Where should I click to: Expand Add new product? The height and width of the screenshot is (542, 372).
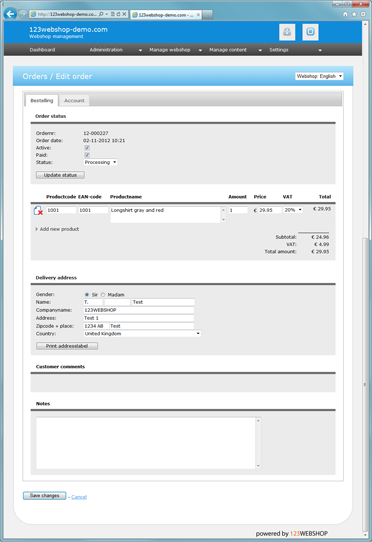point(57,229)
